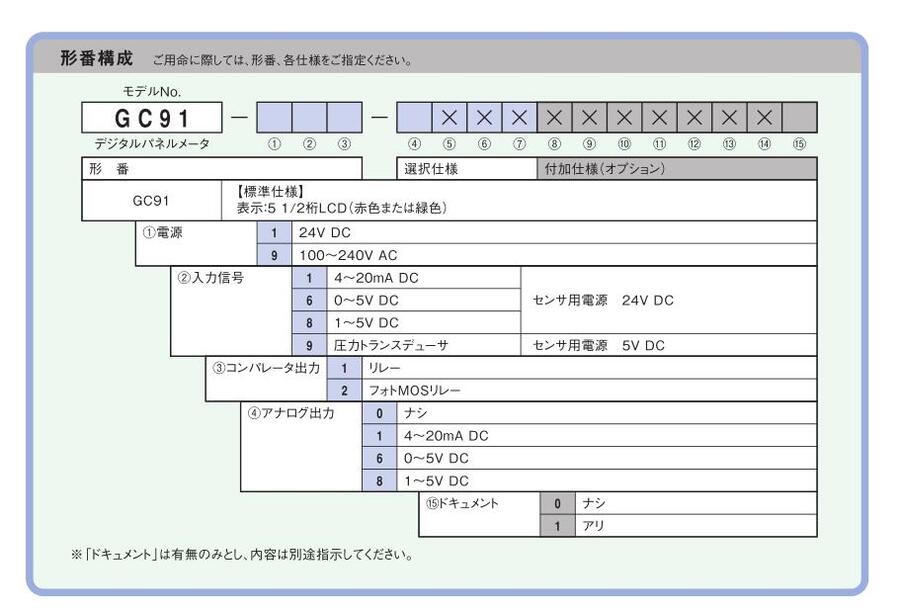900x611 pixels.
Task: Choose the フォトMOSリレー comparator output
Action: (x=587, y=390)
